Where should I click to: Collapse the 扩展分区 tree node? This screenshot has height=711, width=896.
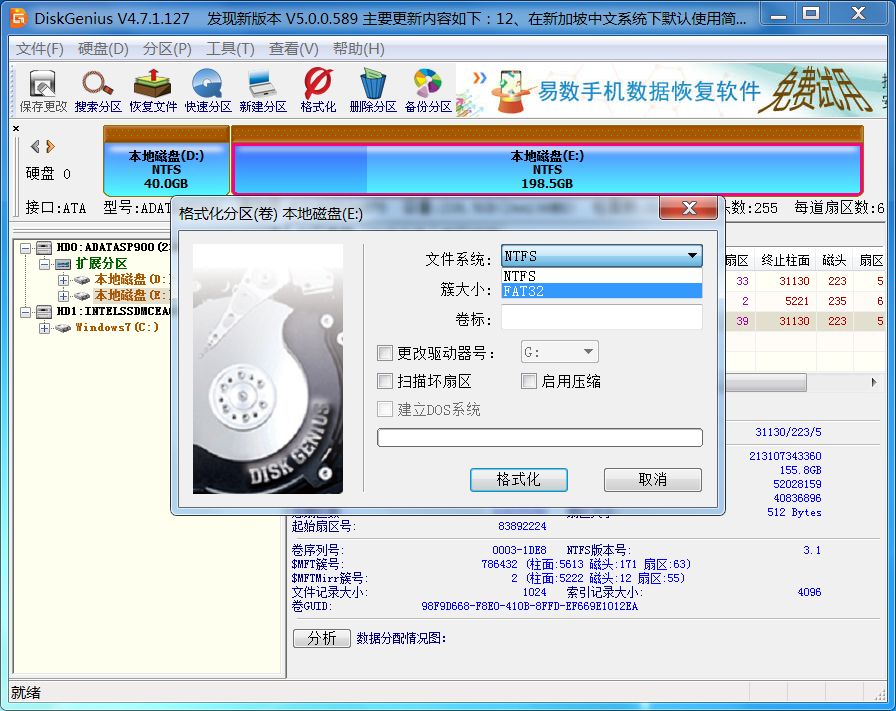pos(45,263)
